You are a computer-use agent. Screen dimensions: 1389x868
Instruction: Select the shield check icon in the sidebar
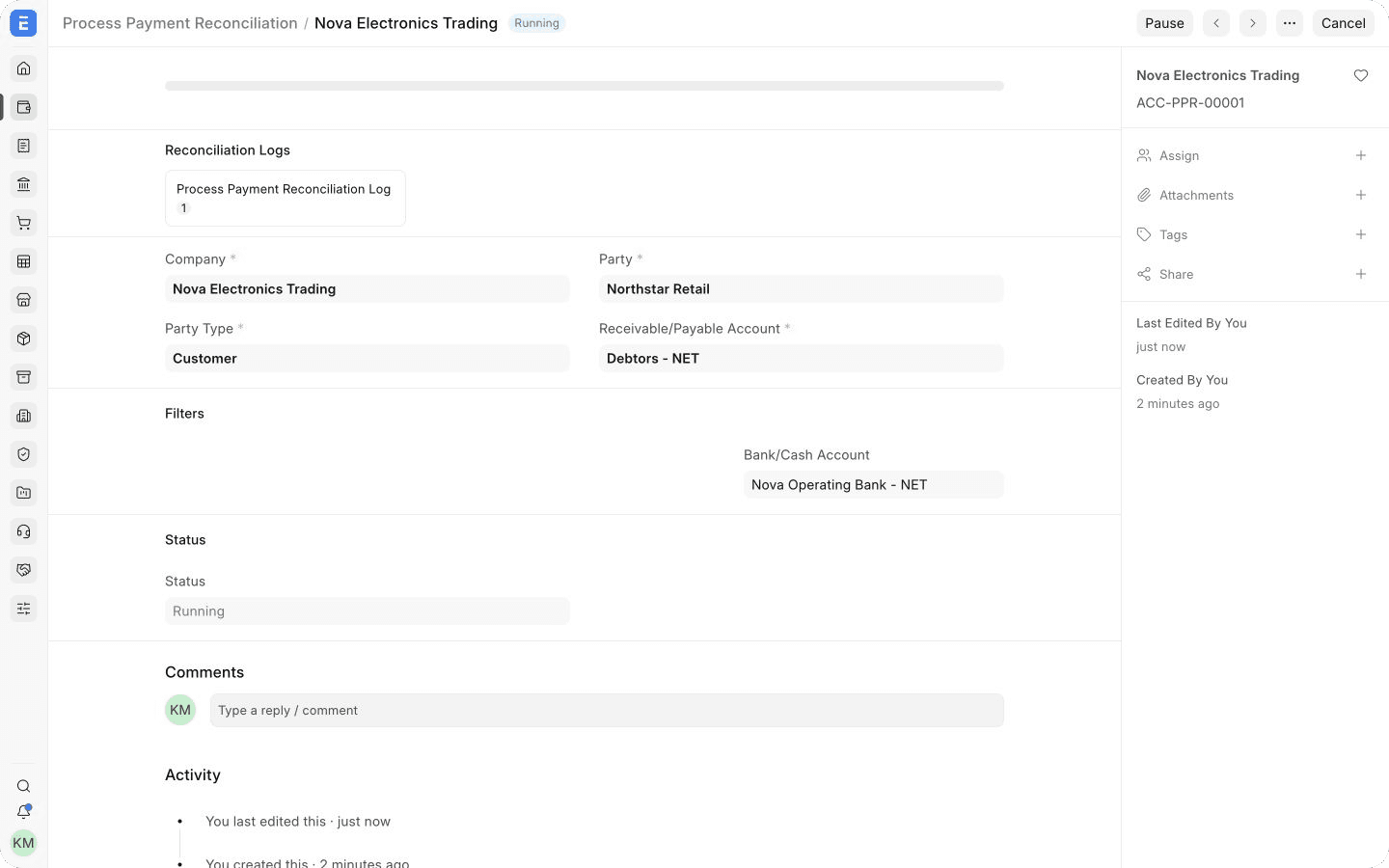tap(23, 454)
